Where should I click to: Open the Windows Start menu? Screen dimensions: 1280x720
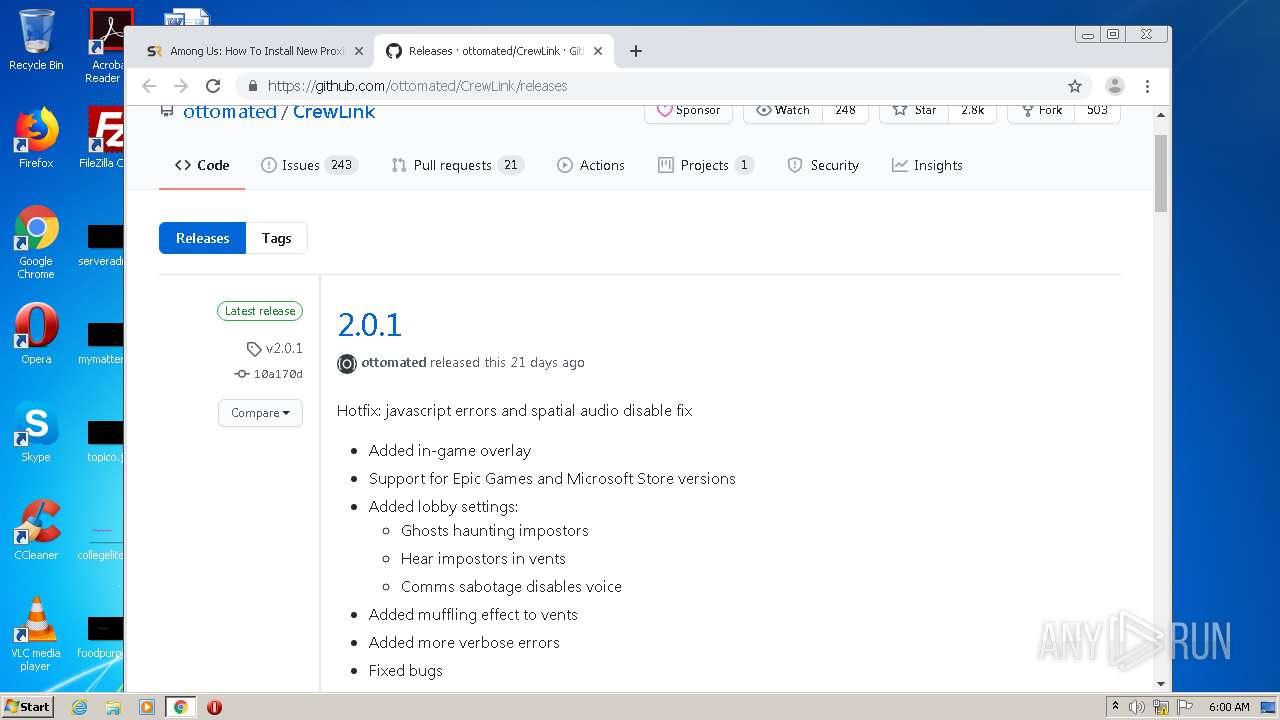click(x=28, y=706)
